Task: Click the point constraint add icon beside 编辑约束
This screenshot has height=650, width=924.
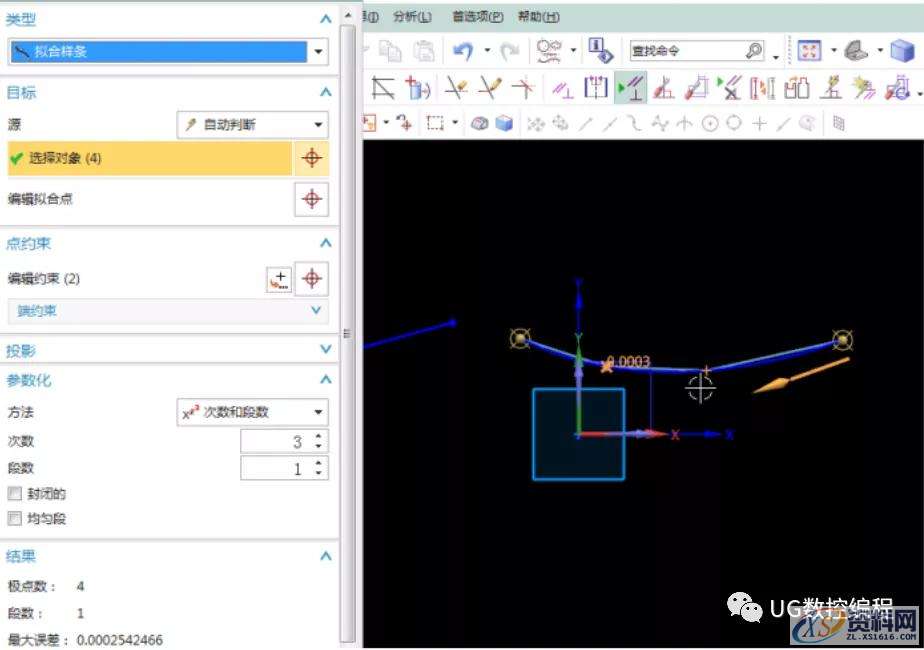Action: coord(280,279)
